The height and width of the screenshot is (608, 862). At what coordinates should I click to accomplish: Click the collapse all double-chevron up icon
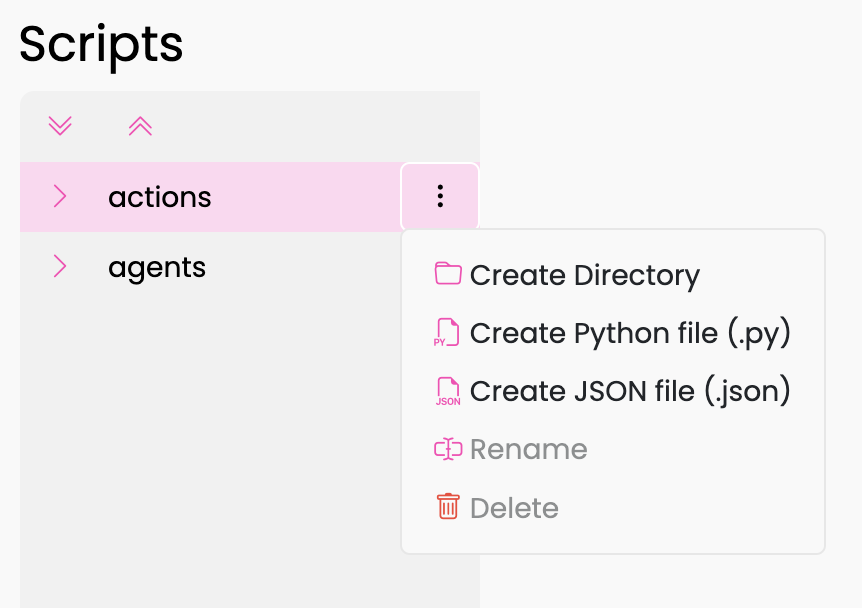coord(140,126)
